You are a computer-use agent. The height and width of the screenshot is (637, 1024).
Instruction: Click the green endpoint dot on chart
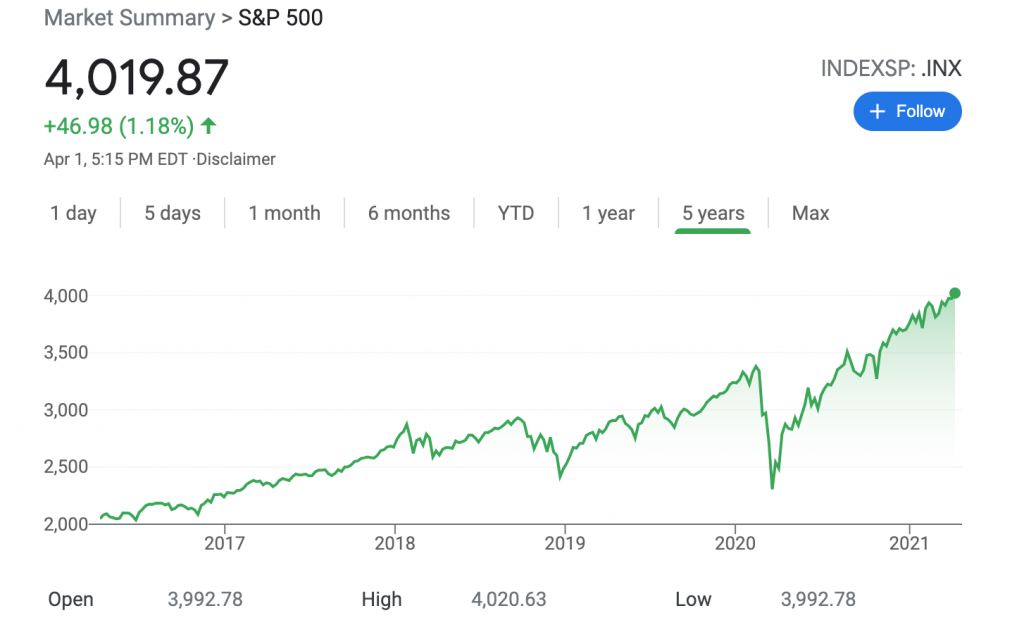coord(954,293)
